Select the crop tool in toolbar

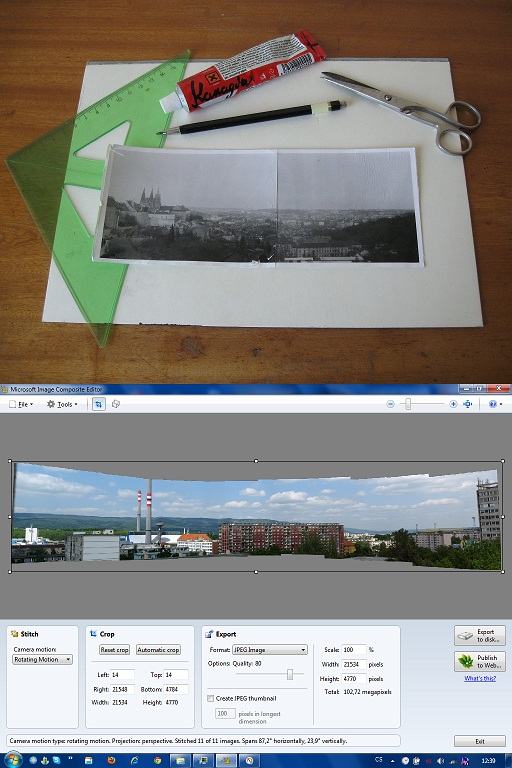pyautogui.click(x=98, y=404)
